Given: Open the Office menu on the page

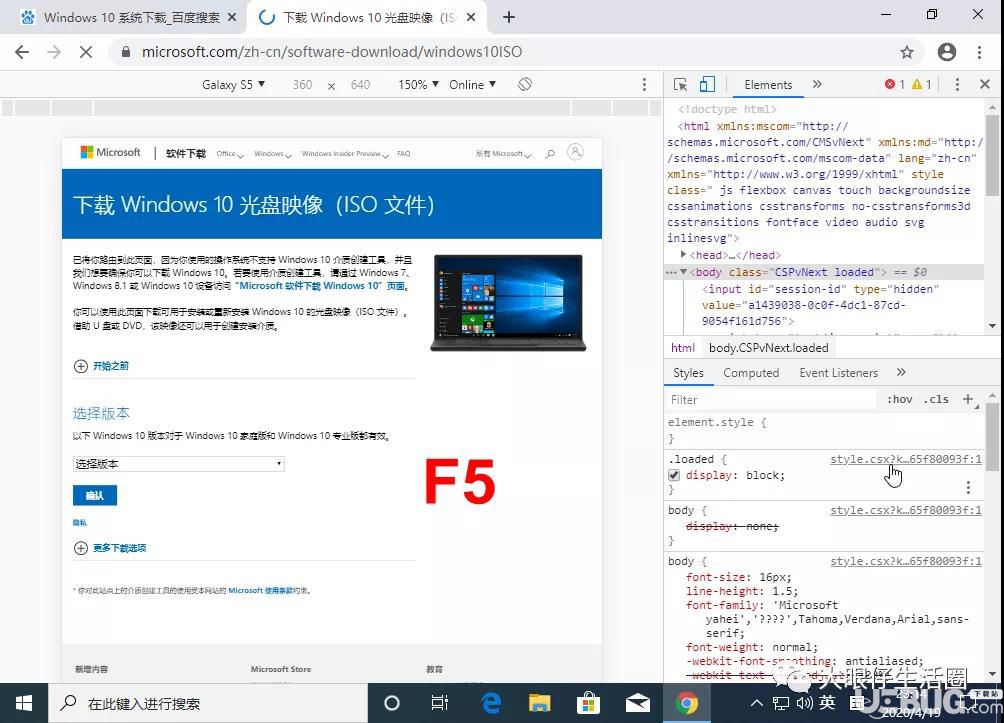Looking at the screenshot, I should tap(230, 154).
